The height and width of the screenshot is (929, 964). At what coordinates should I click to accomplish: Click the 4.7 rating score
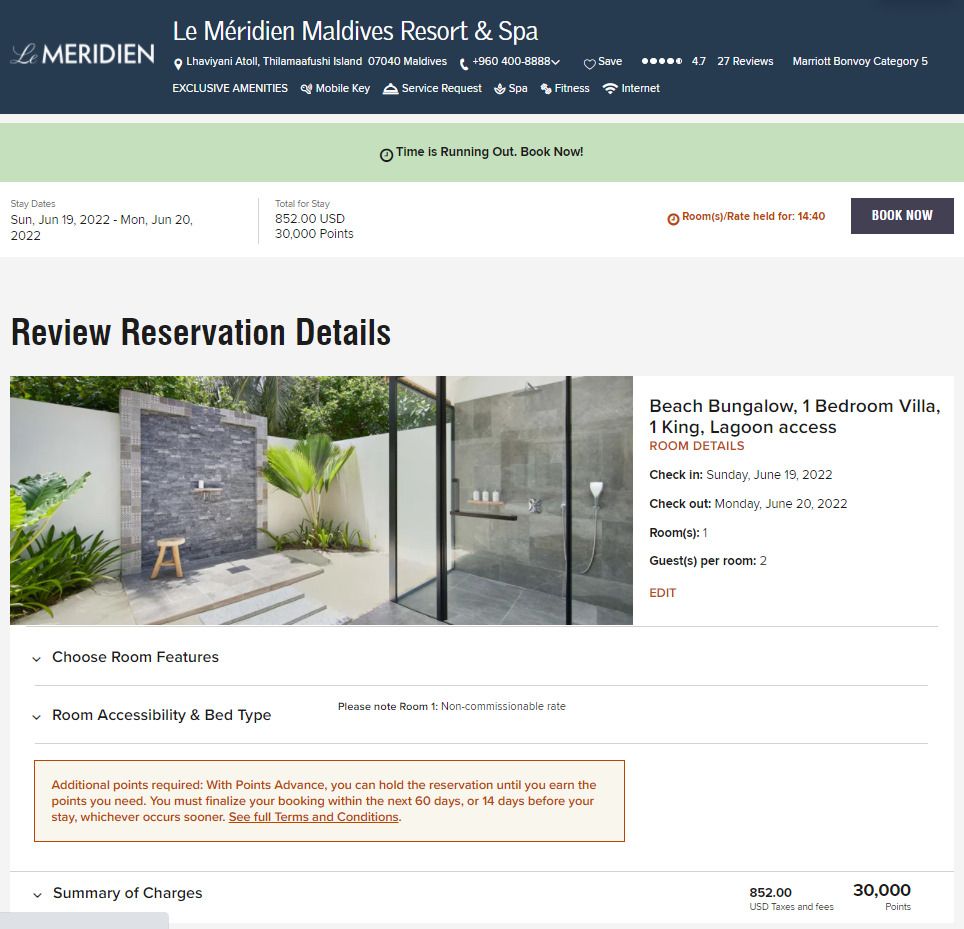(x=698, y=61)
